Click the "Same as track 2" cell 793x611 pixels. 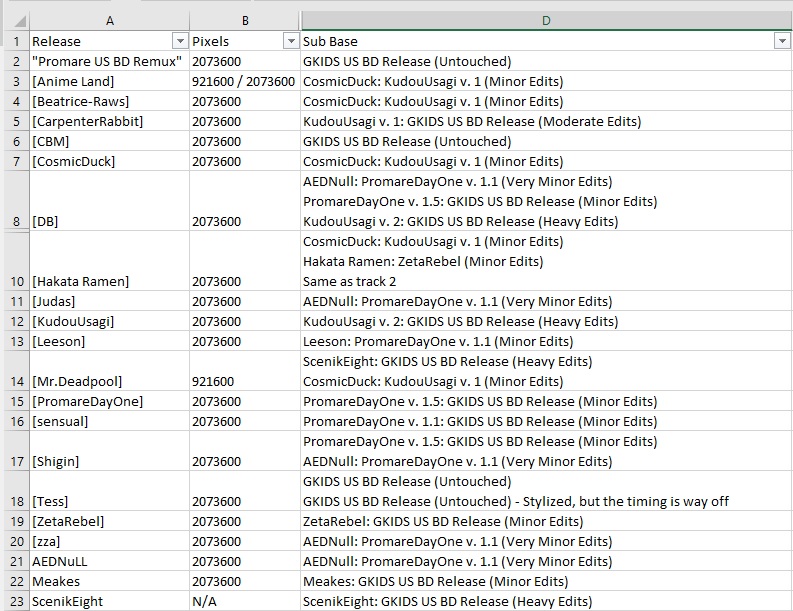coord(546,261)
